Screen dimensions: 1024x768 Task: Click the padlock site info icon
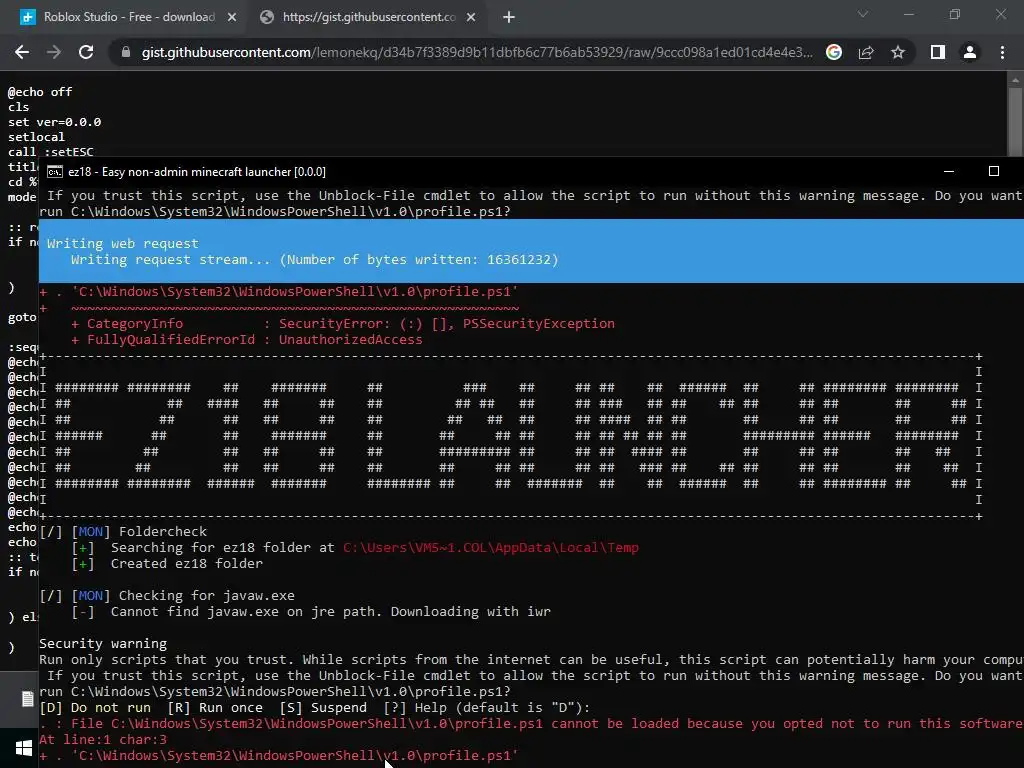pyautogui.click(x=126, y=52)
